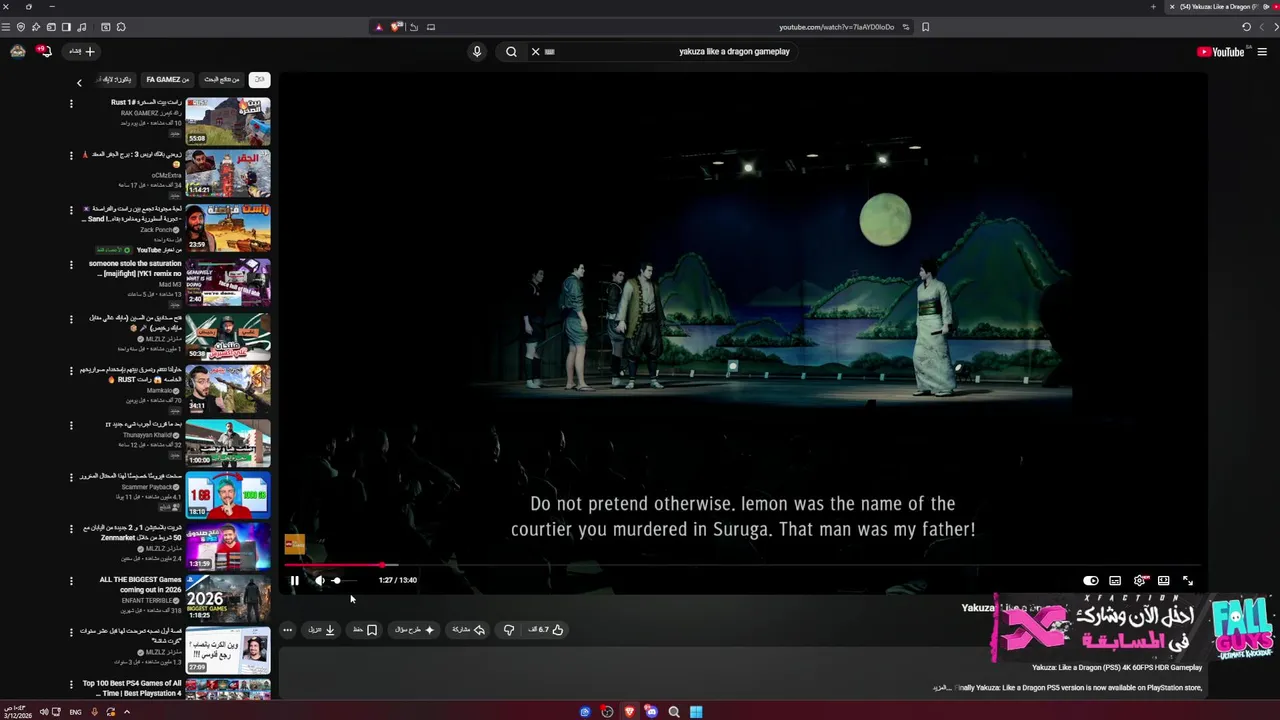Click the ENG language indicator in the taskbar

click(75, 712)
